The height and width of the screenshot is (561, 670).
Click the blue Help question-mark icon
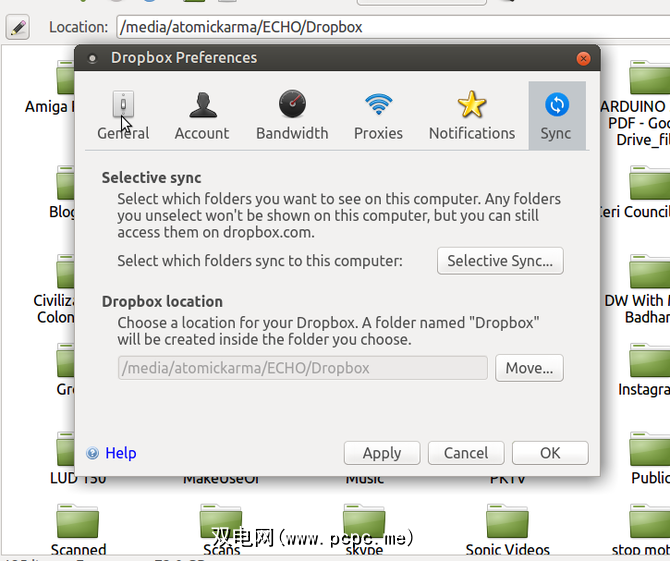(x=92, y=453)
